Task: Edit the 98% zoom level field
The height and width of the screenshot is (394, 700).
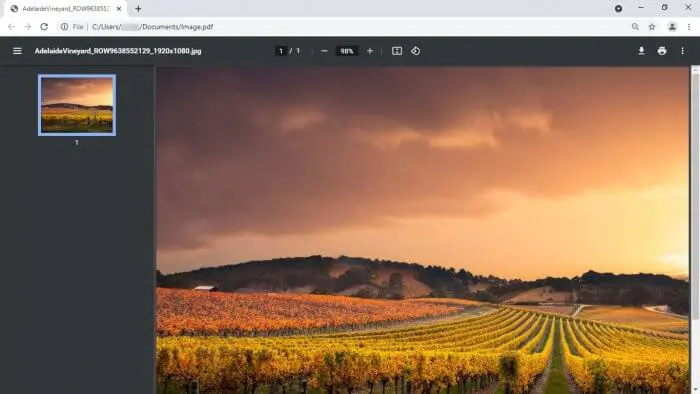Action: click(346, 51)
